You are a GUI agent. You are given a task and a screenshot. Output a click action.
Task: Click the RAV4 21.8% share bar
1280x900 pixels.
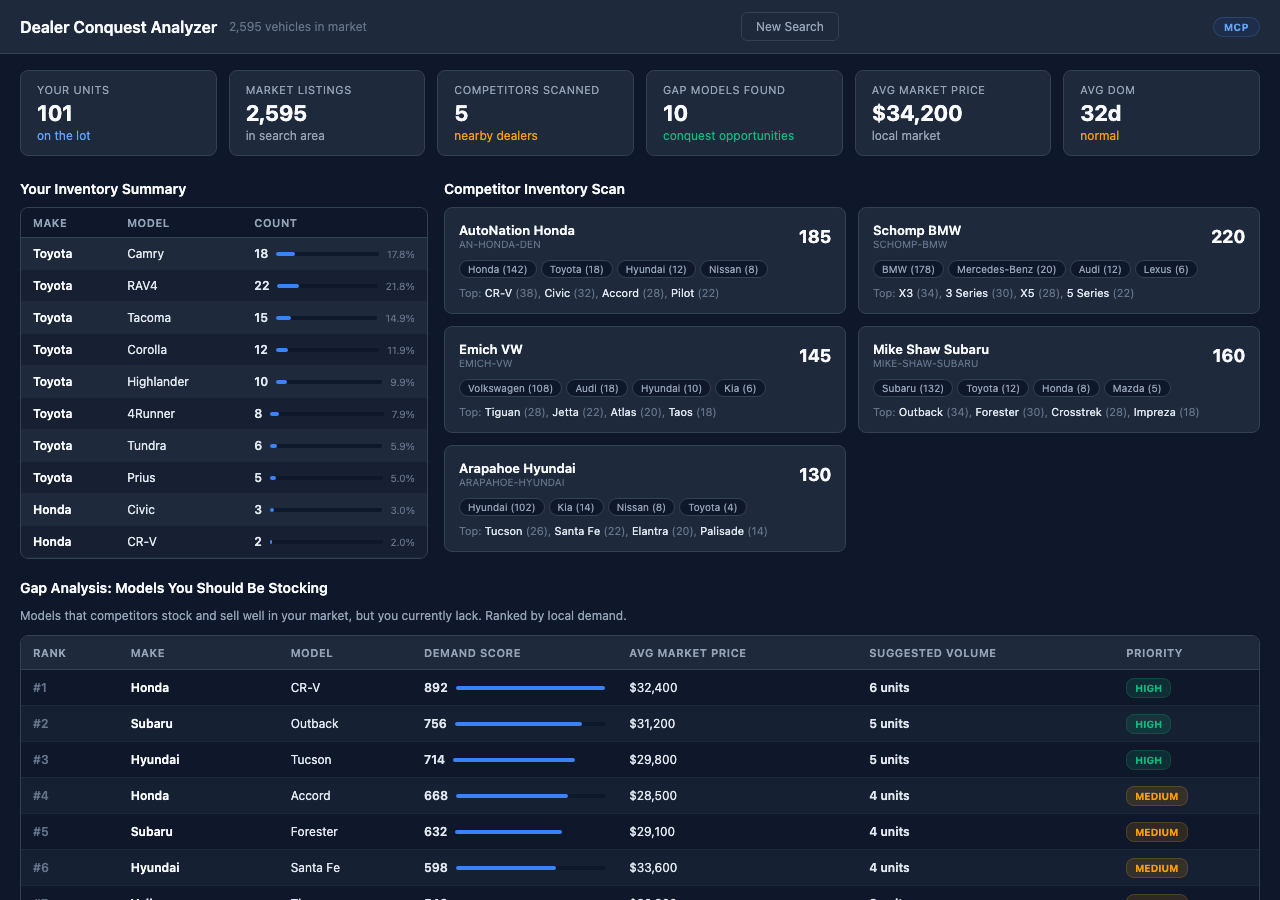[x=328, y=286]
